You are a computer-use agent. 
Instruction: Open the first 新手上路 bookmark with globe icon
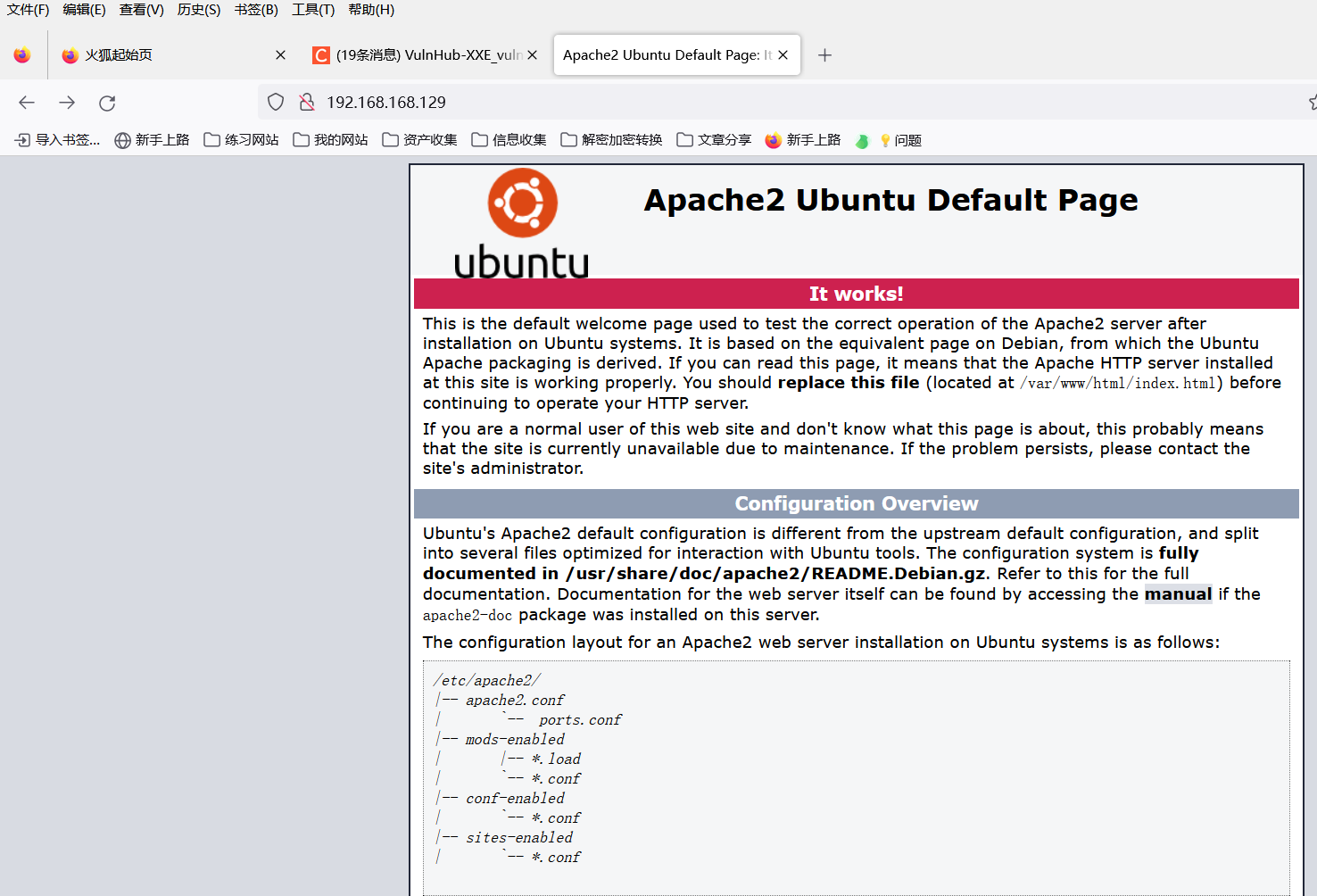coord(153,140)
